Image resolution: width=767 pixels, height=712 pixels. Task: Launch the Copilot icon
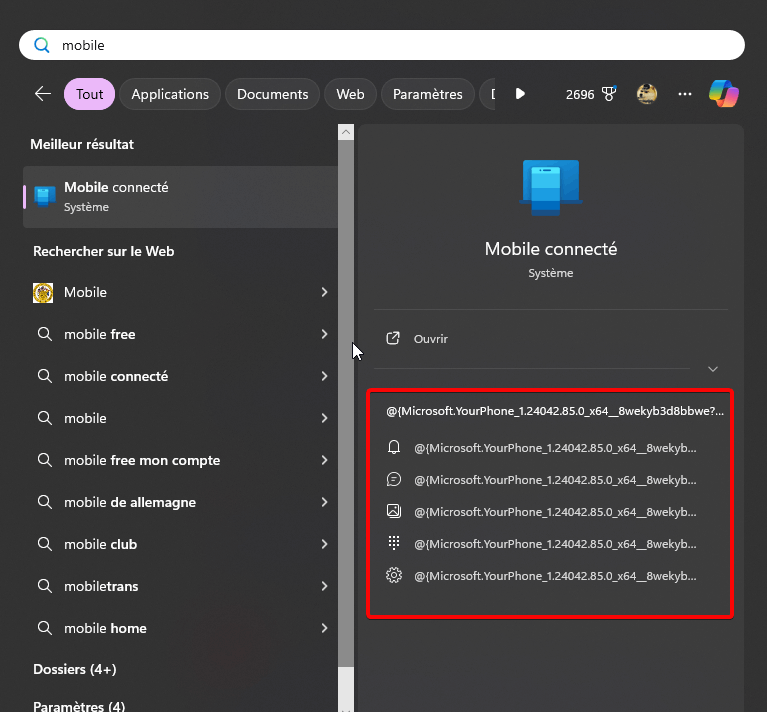pos(724,93)
